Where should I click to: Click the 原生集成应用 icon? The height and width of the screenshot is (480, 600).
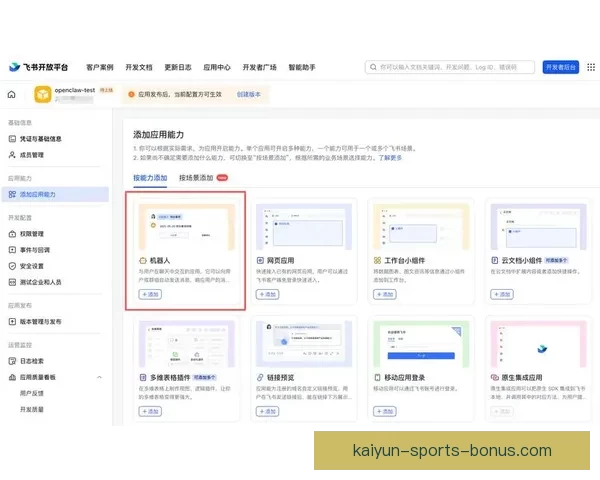(x=494, y=377)
